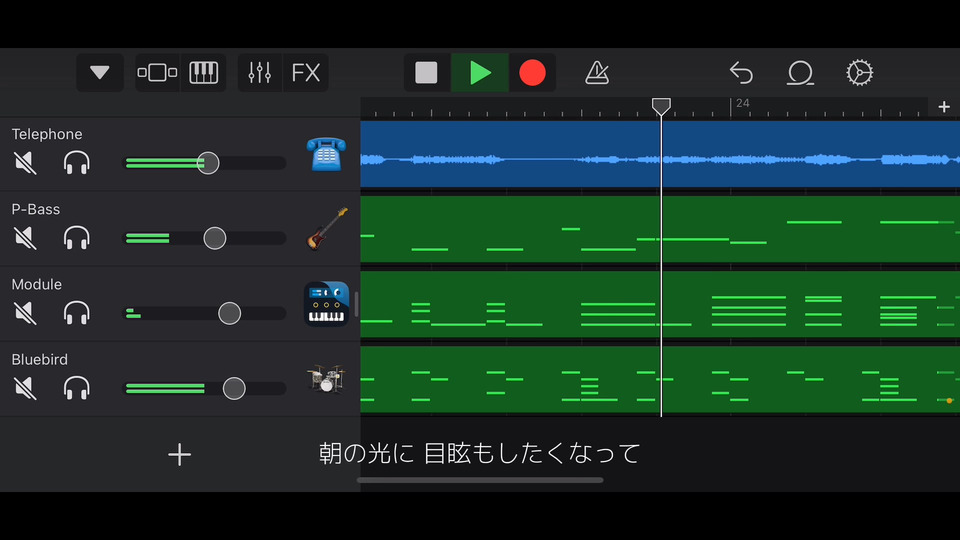Mute the P-Bass track
Image resolution: width=960 pixels, height=540 pixels.
point(25,238)
